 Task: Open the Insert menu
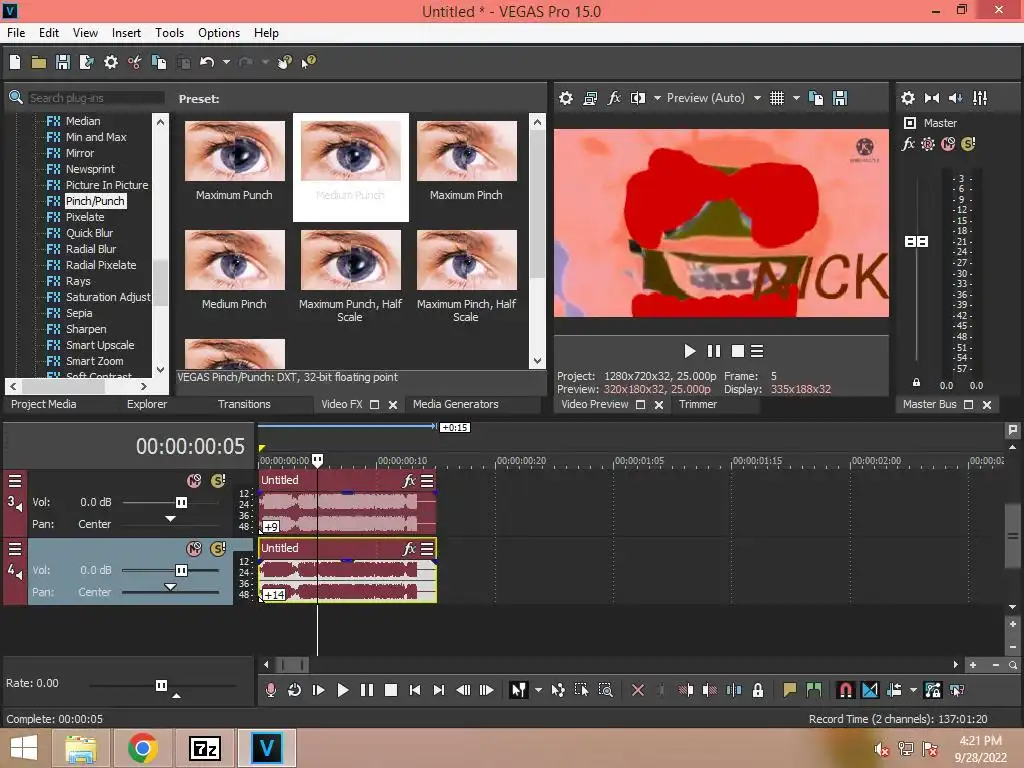(x=126, y=33)
